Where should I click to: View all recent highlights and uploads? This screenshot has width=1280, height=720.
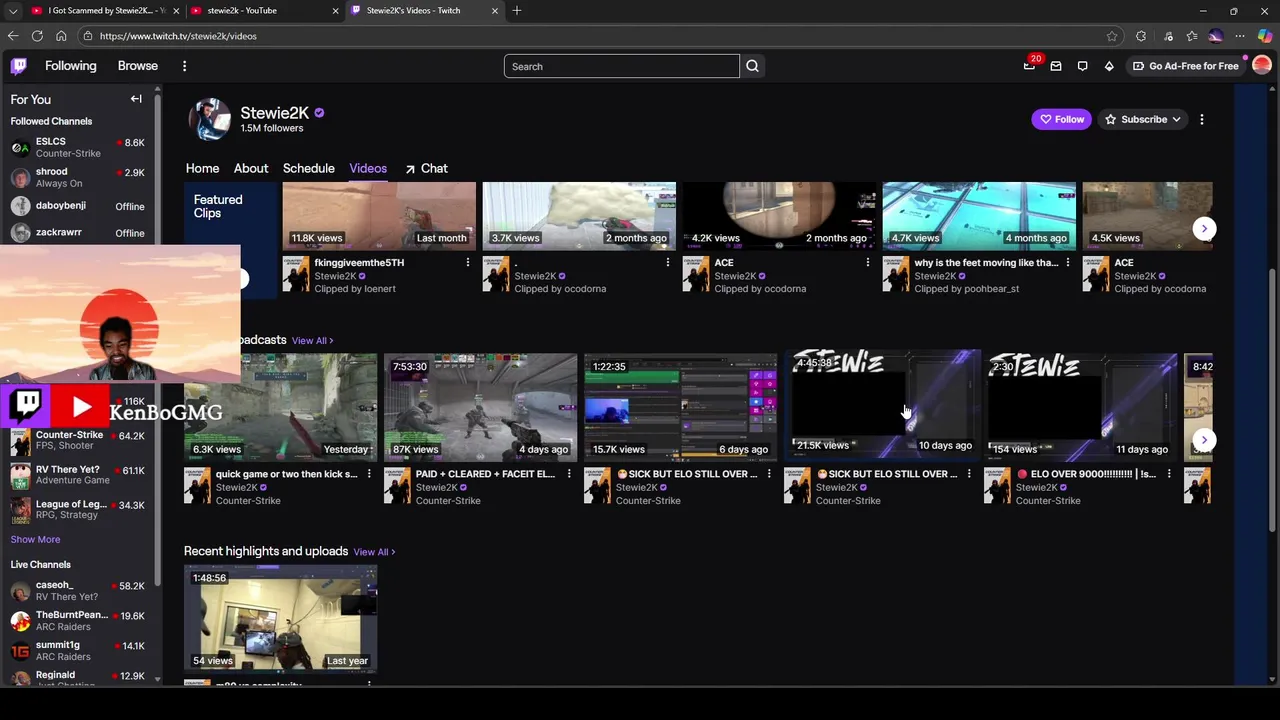373,552
